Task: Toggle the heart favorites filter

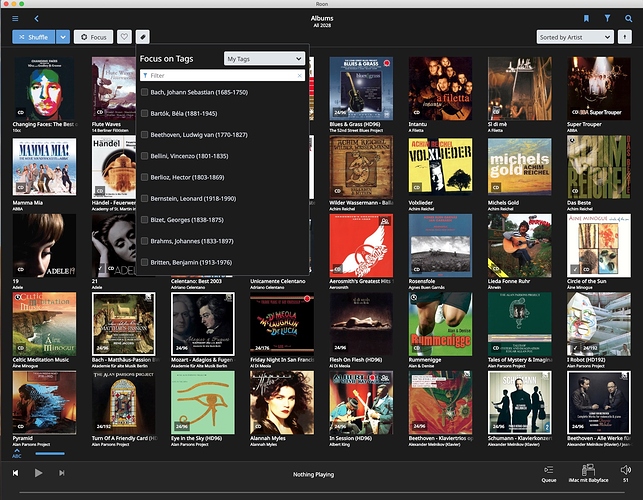Action: 124,37
